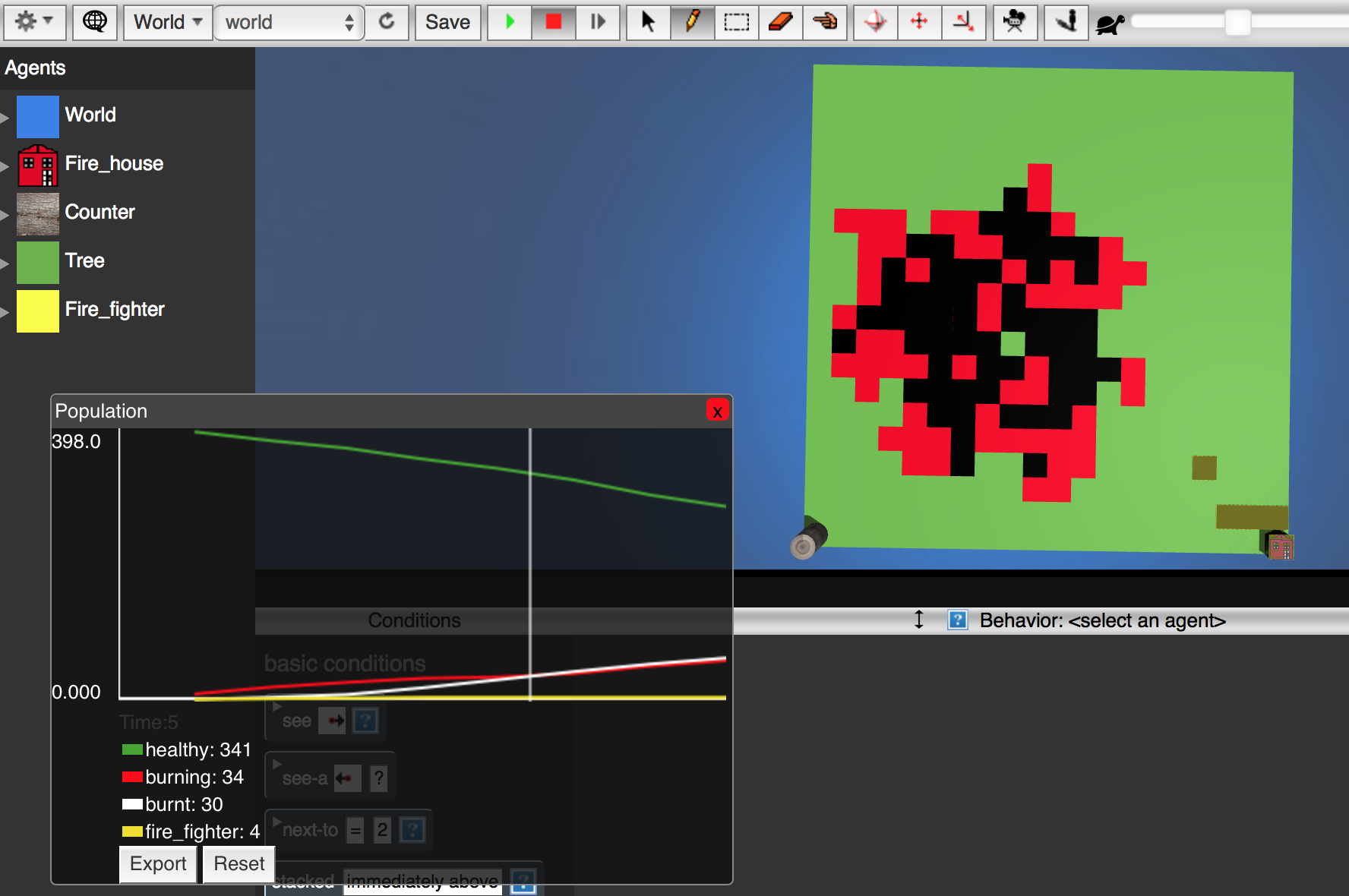Click Export in Population window
1349x896 pixels.
[x=158, y=863]
